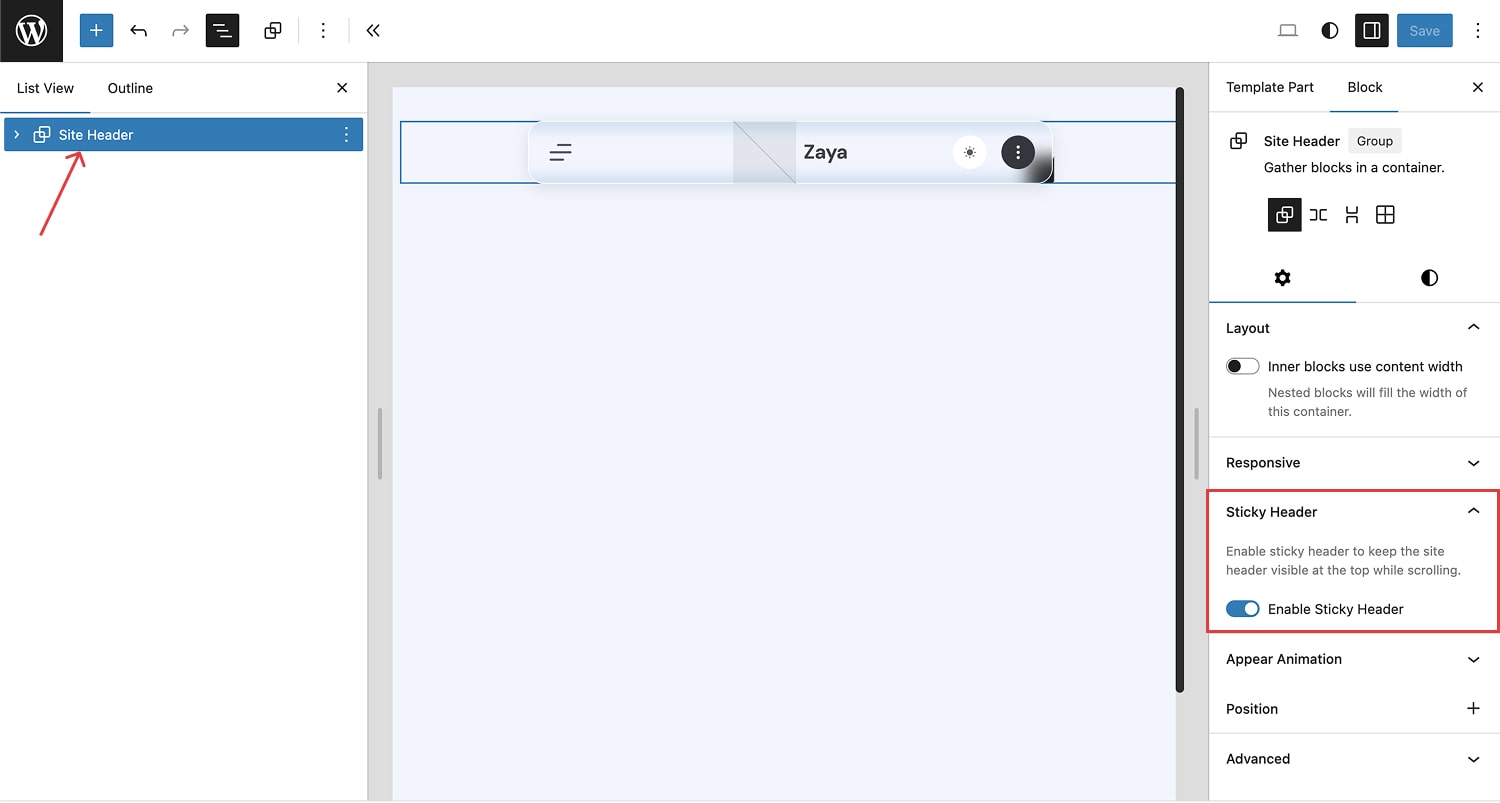This screenshot has height=803, width=1500.
Task: Toggle the List View toolbar icon
Action: (x=222, y=31)
